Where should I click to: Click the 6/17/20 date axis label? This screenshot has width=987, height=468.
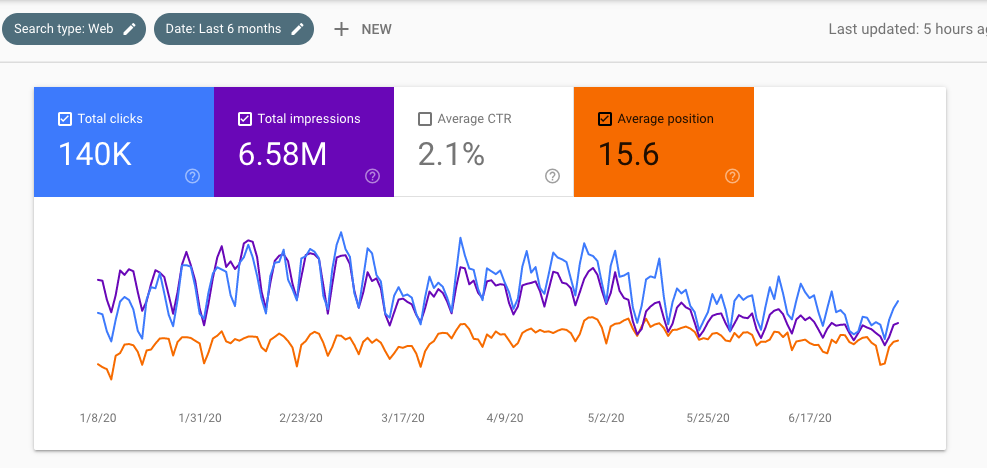(810, 418)
